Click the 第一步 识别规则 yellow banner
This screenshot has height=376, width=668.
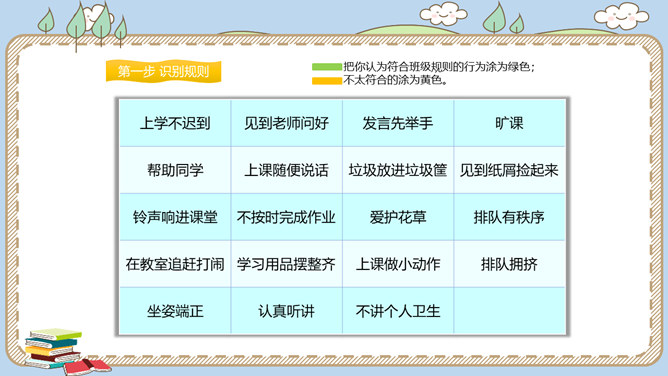(164, 71)
